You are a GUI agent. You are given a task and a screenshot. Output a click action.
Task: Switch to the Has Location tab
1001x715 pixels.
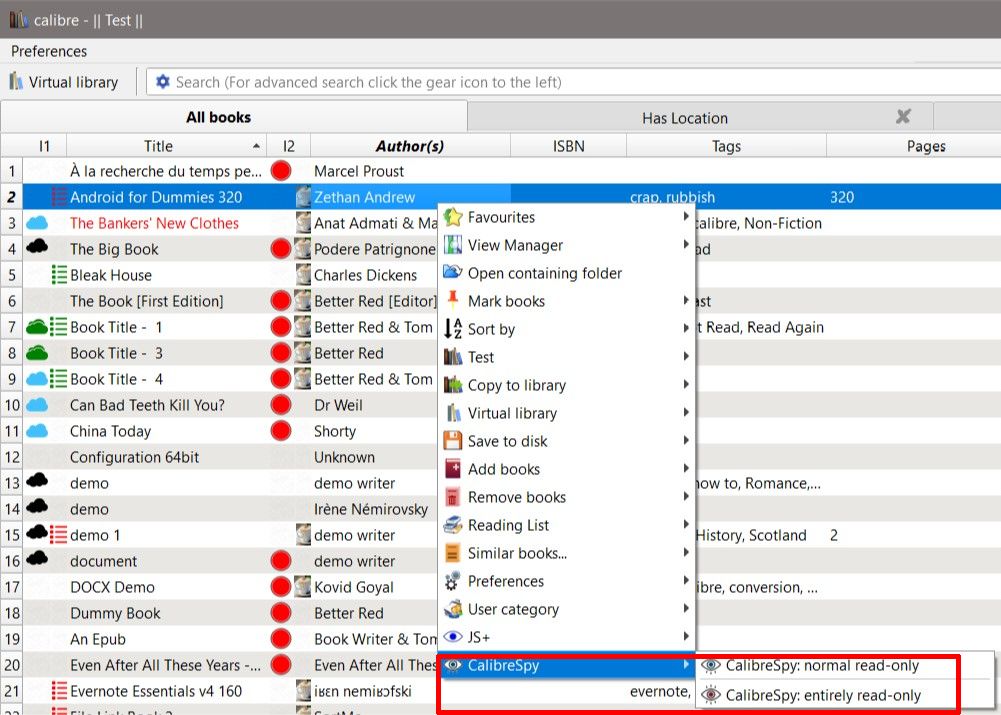pyautogui.click(x=700, y=117)
